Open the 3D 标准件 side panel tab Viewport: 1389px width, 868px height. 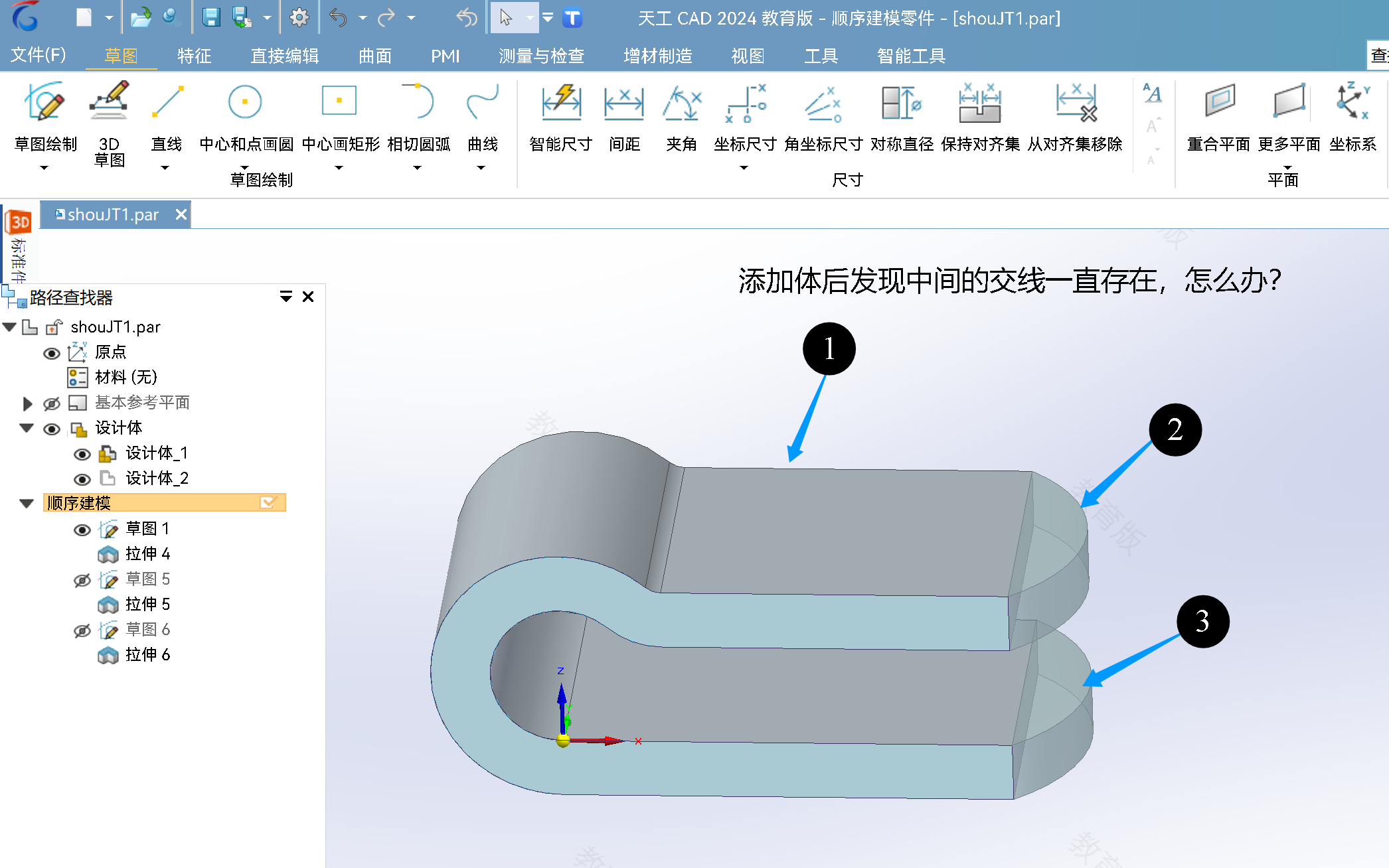click(19, 246)
